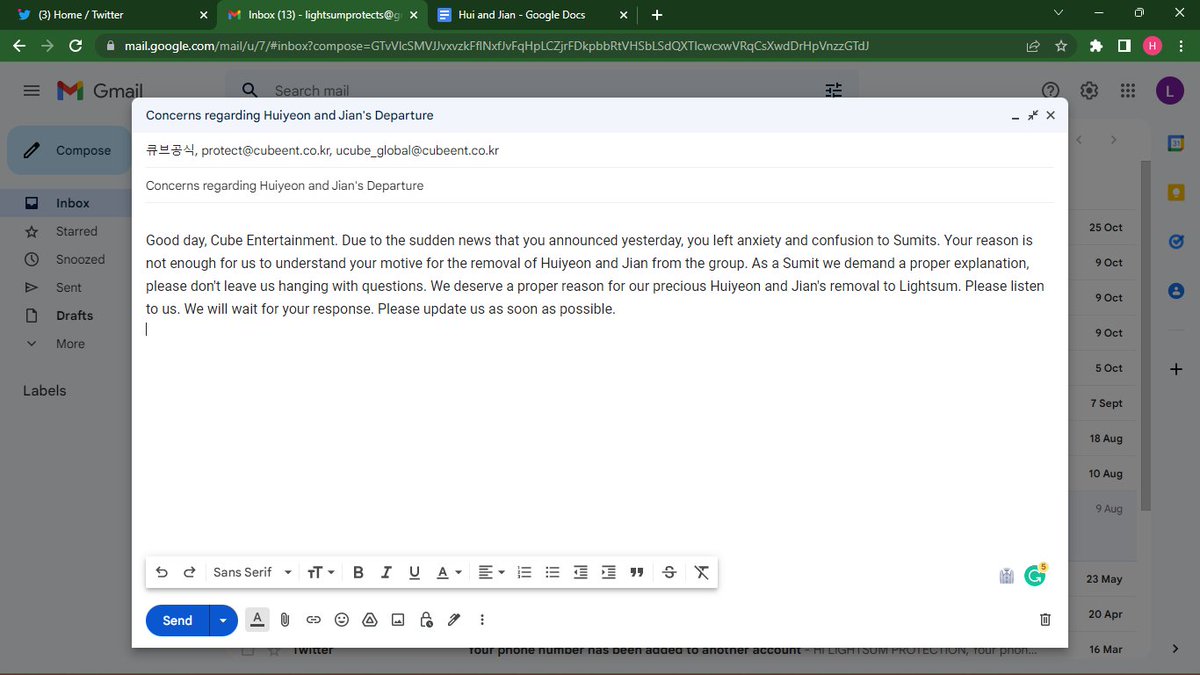Insert files using Google Drive
The width and height of the screenshot is (1200, 675).
[369, 620]
